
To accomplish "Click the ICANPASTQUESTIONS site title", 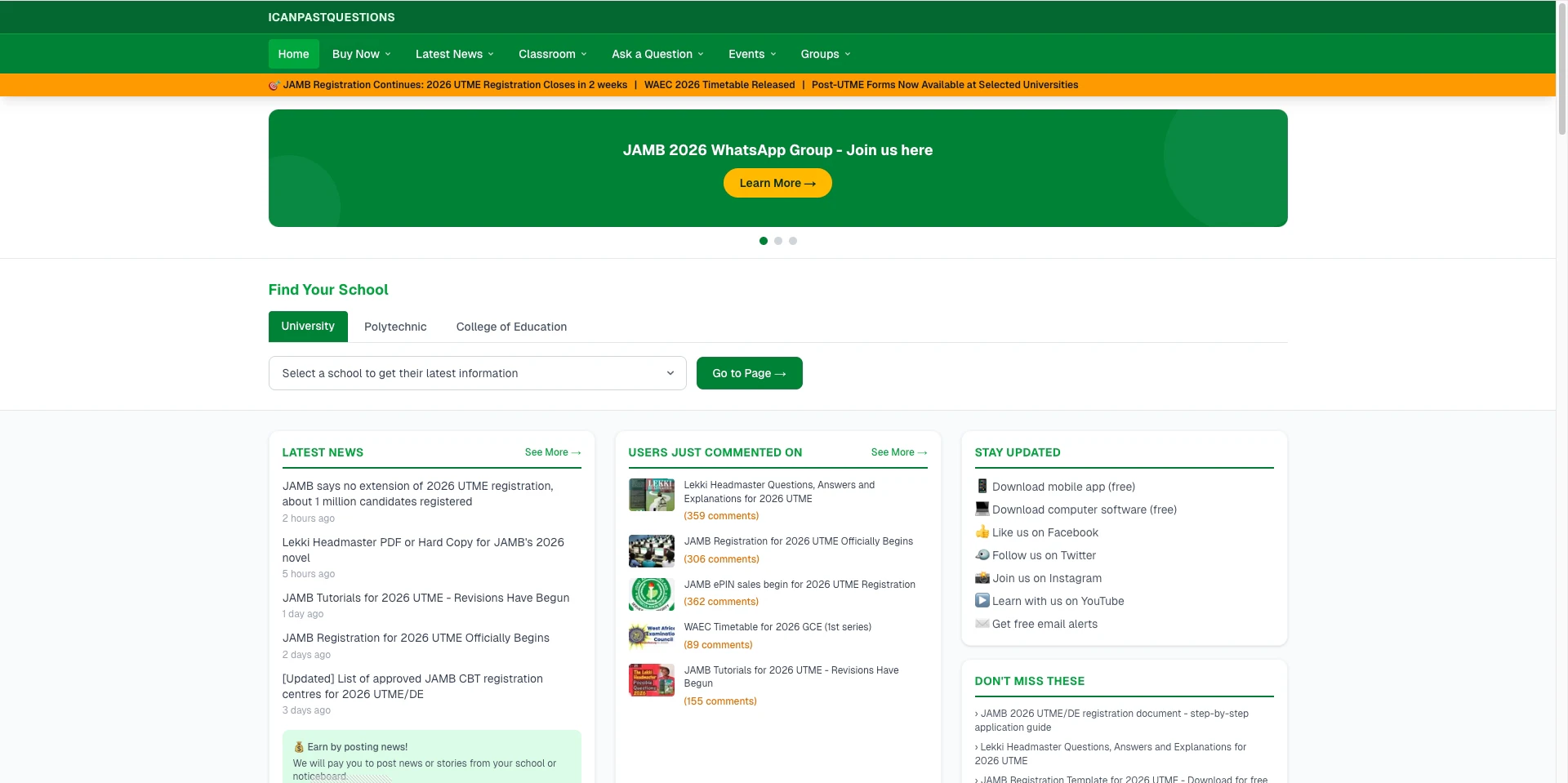I will point(332,17).
